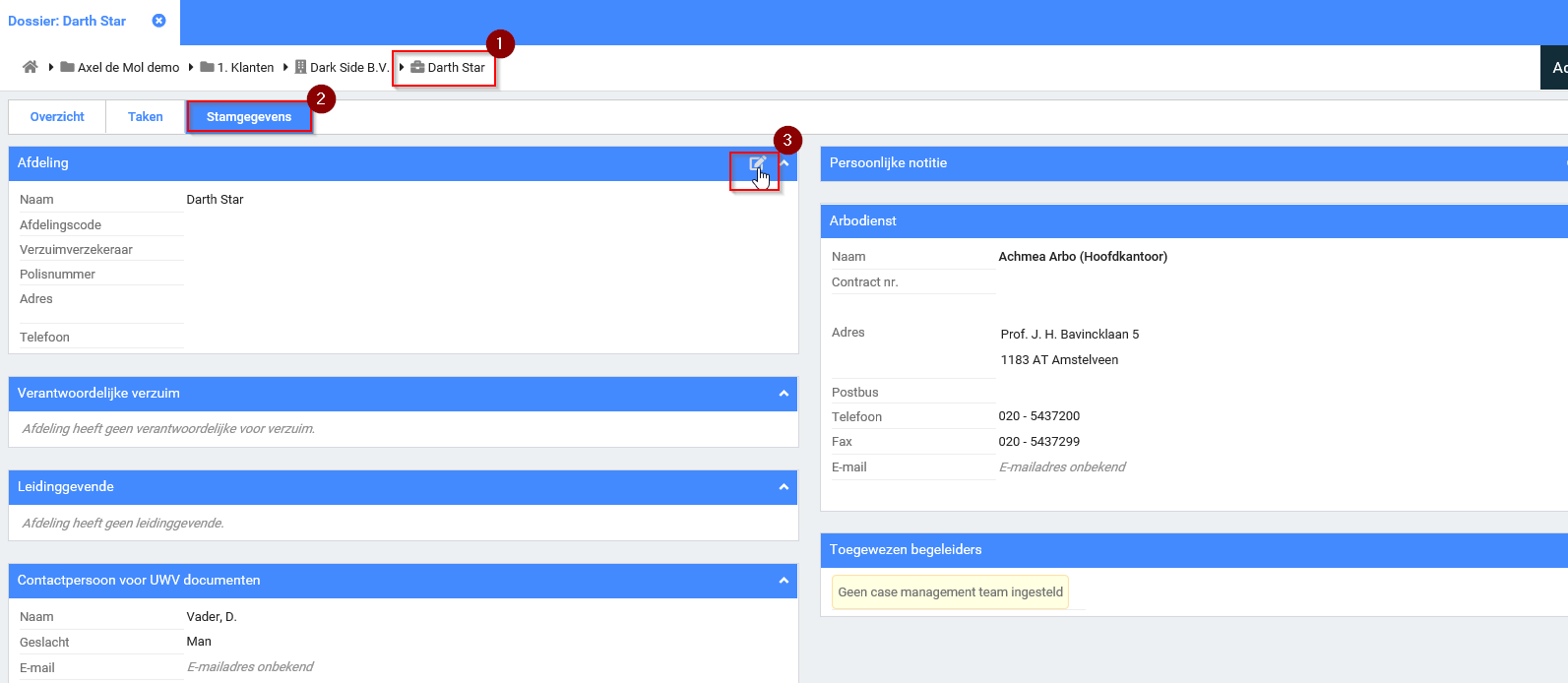This screenshot has height=683, width=1568.
Task: Click the Dossier: Darth Star tab title
Action: tap(67, 22)
